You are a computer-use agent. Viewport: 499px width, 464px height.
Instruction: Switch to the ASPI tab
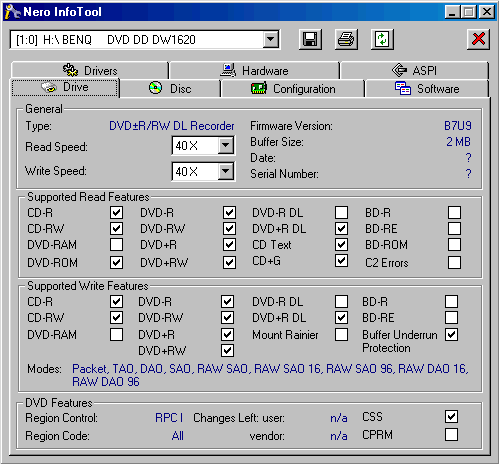[414, 70]
